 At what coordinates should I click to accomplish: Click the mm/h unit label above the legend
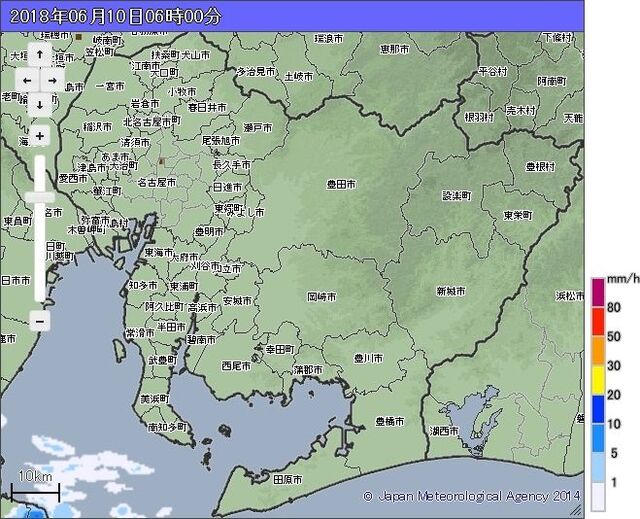tap(622, 279)
